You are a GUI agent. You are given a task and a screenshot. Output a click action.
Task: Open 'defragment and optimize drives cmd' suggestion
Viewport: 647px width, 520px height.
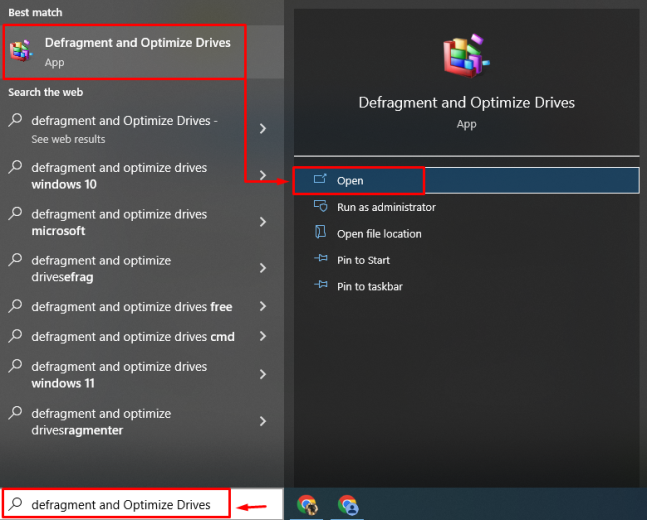point(142,337)
